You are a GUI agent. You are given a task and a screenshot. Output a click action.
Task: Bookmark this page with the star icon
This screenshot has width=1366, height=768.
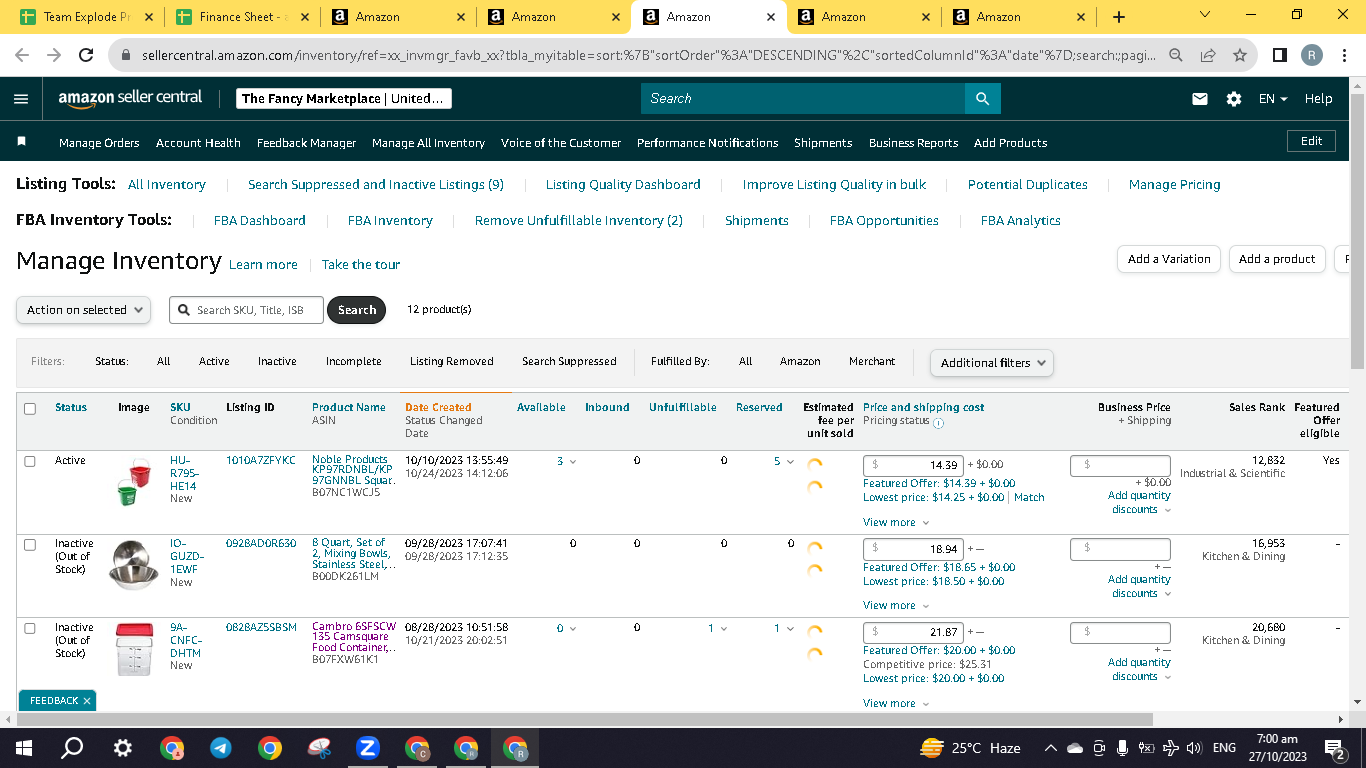[x=1240, y=55]
